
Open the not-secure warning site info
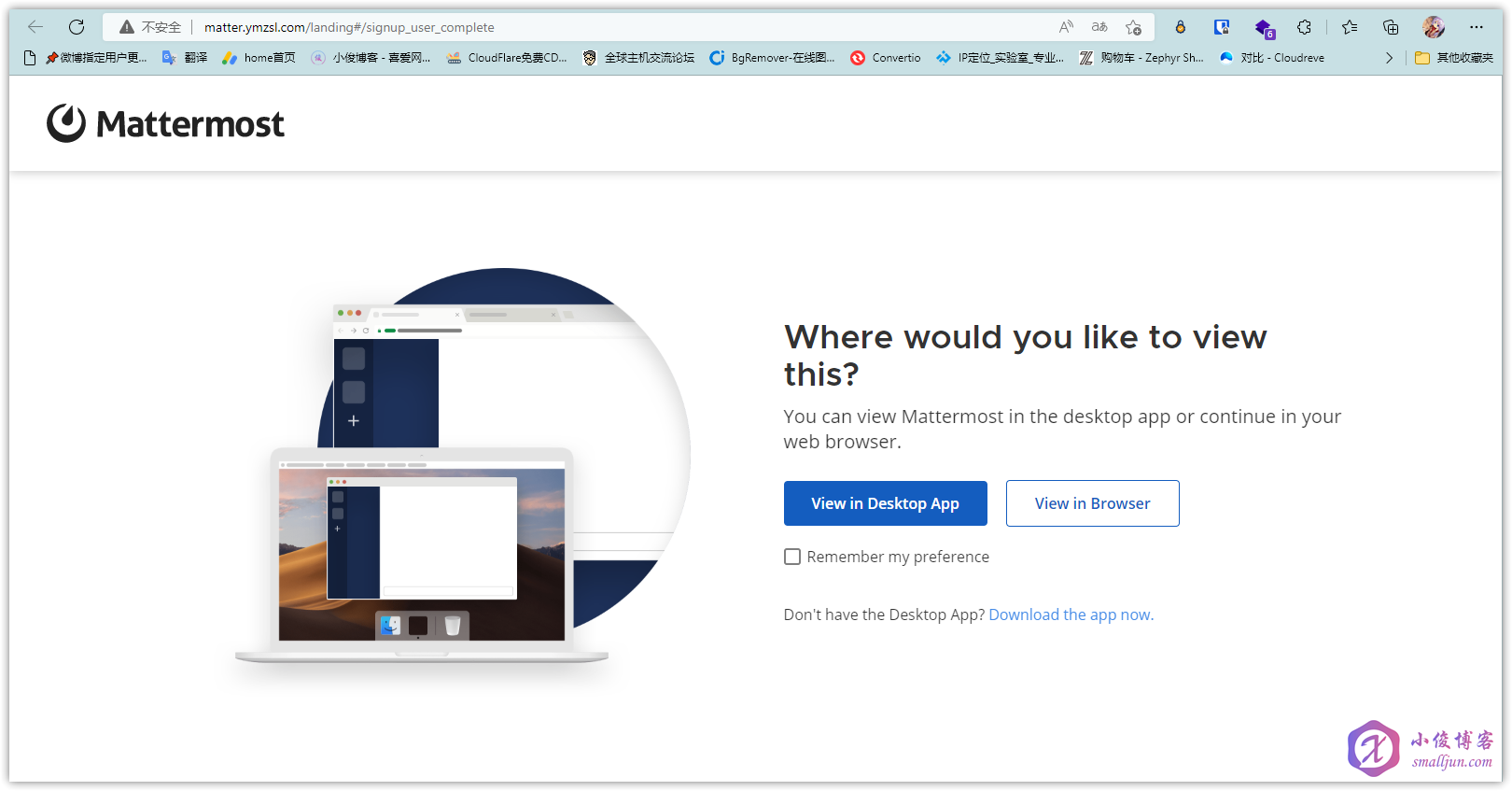(150, 27)
